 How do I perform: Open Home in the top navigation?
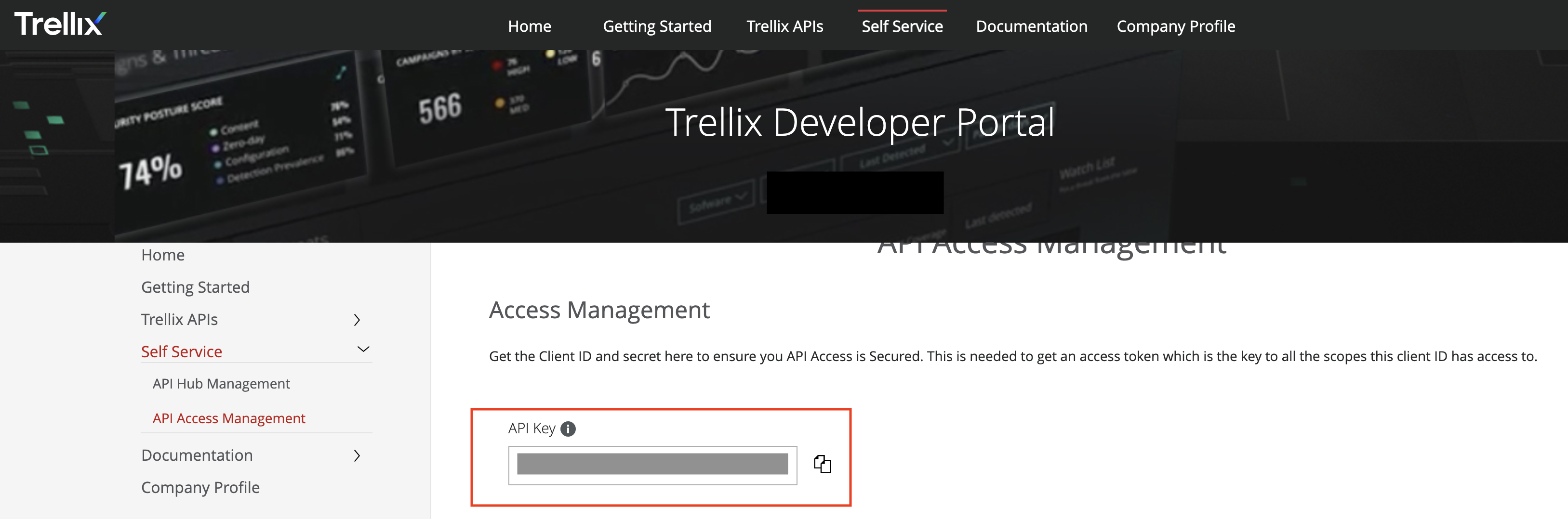pos(529,26)
